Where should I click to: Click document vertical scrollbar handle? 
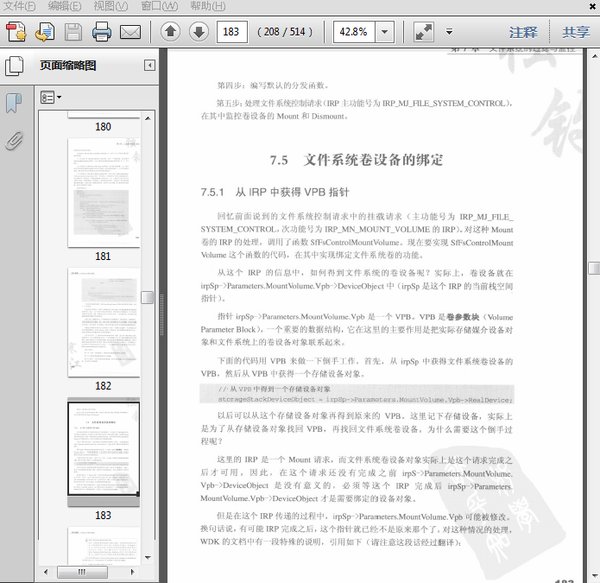click(x=594, y=268)
